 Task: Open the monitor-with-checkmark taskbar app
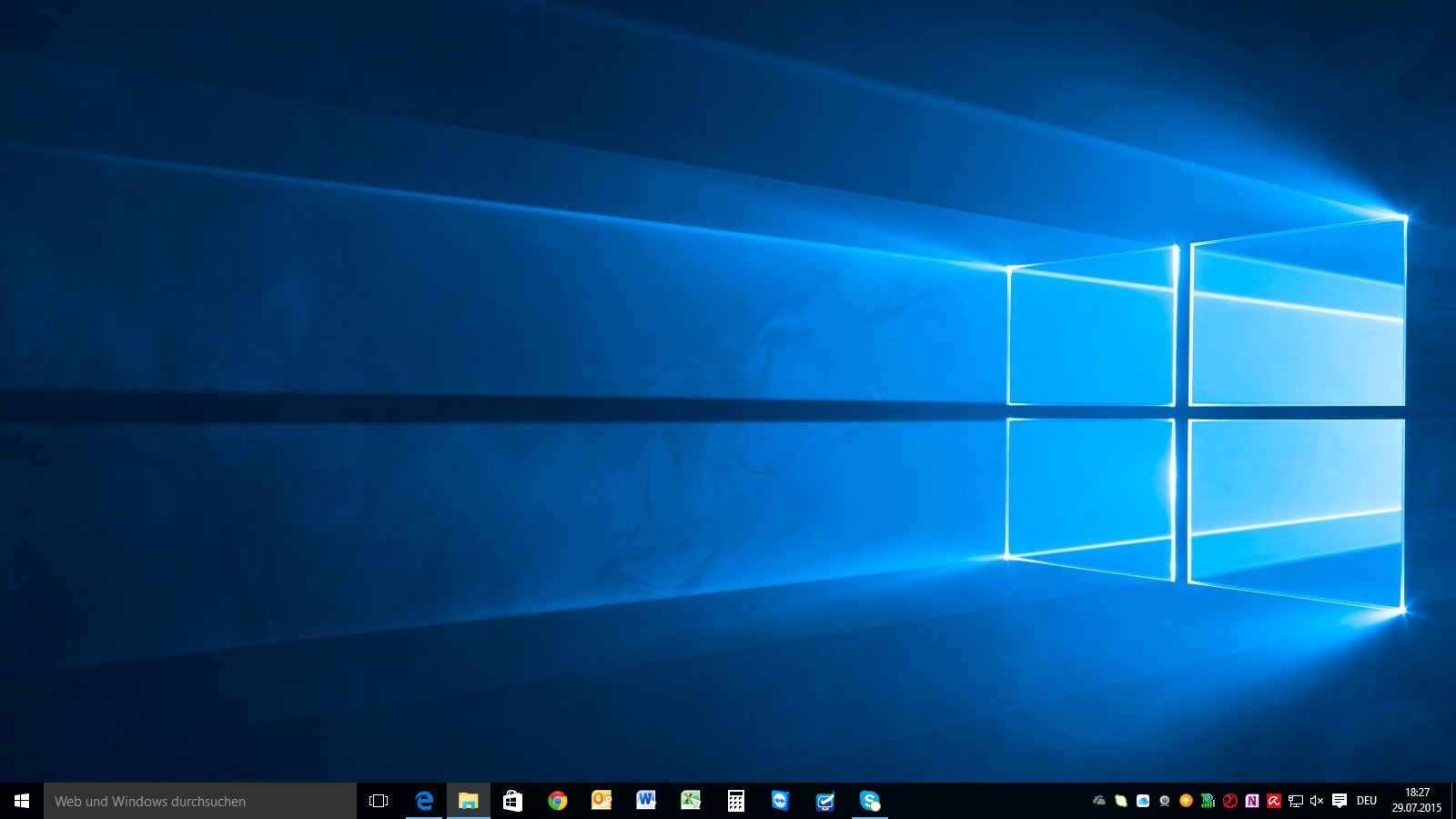[825, 801]
